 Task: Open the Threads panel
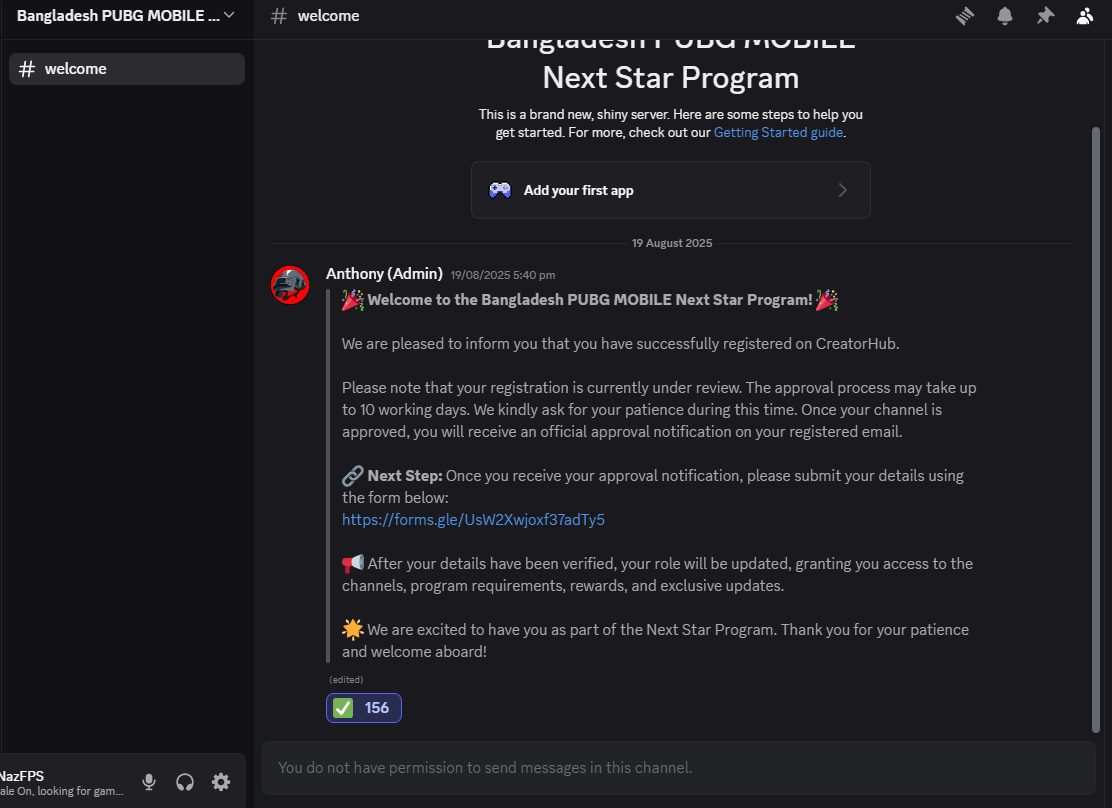click(x=964, y=16)
